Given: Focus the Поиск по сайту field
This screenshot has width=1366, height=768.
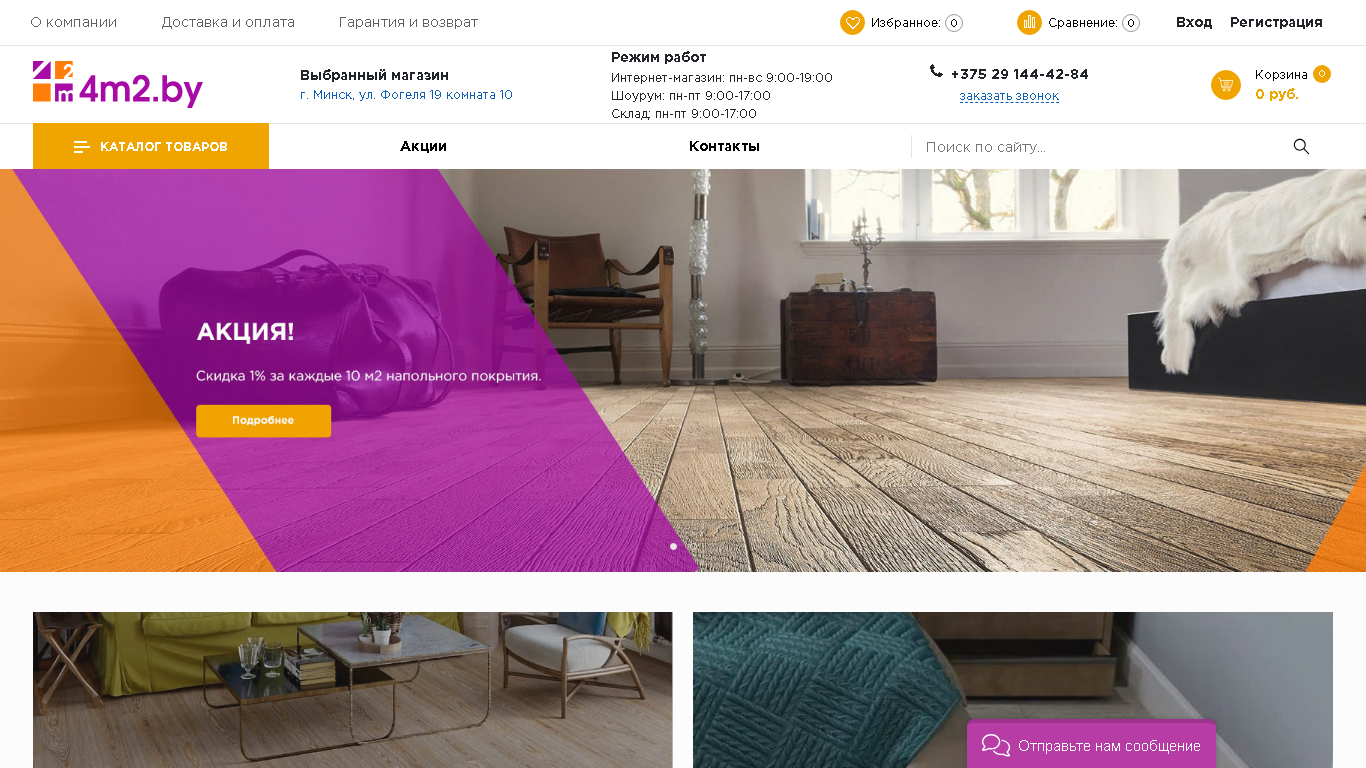Looking at the screenshot, I should 1100,147.
